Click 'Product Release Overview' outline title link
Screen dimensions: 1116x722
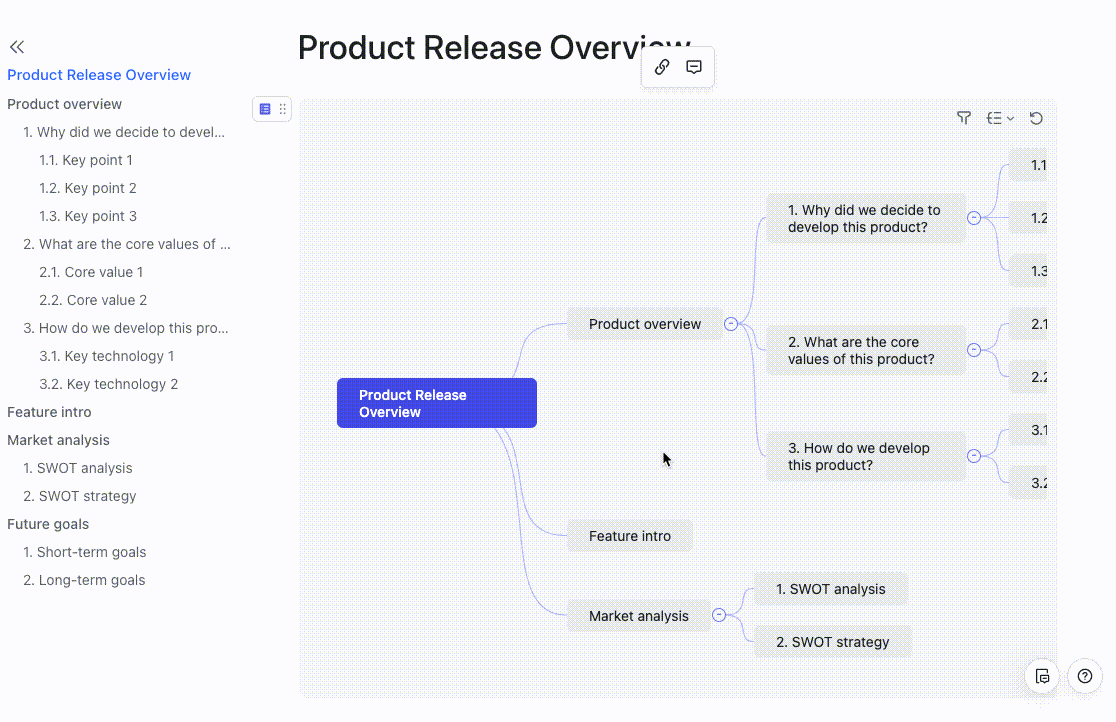point(99,75)
